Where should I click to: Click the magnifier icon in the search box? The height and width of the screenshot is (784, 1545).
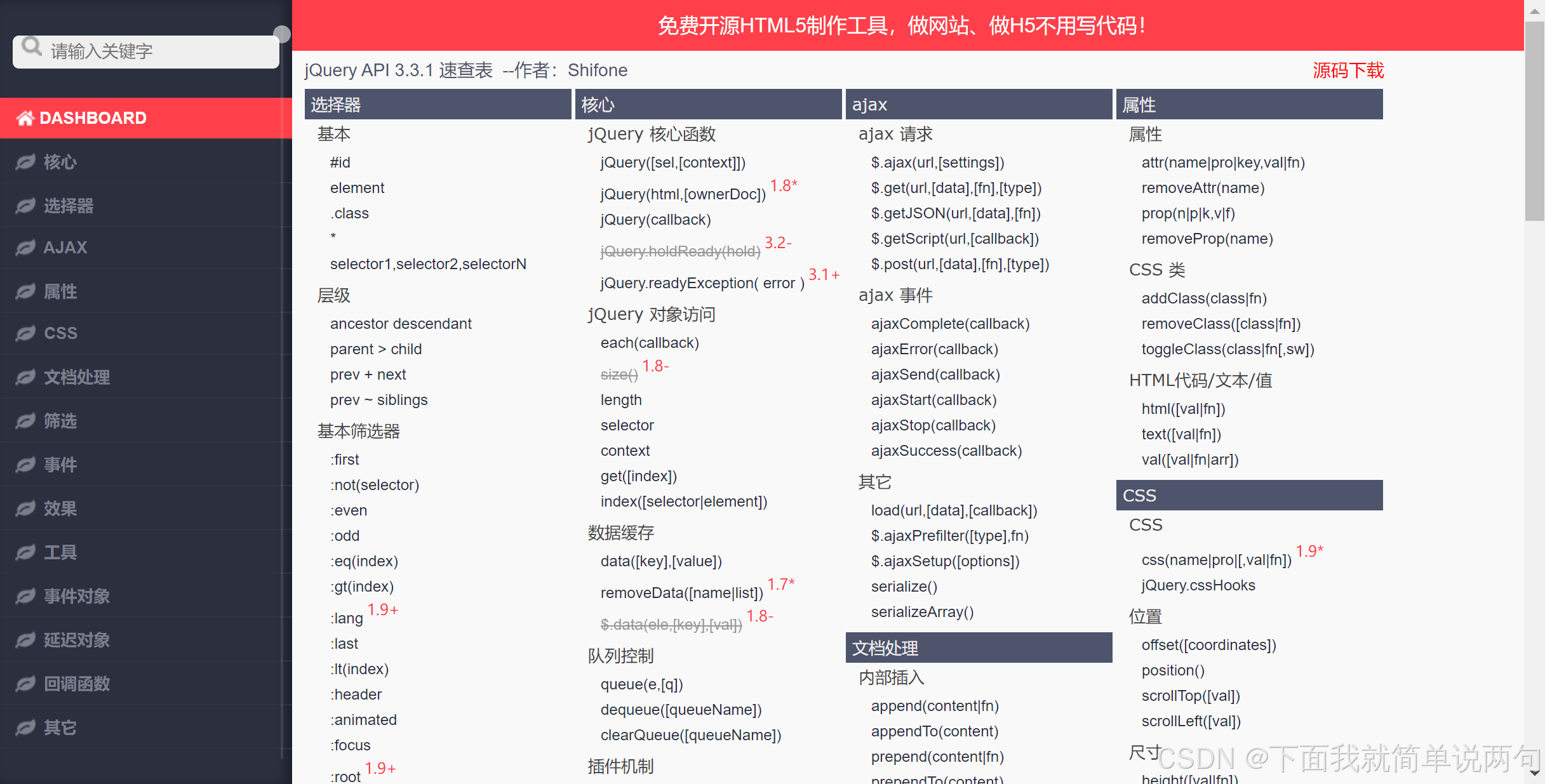31,47
